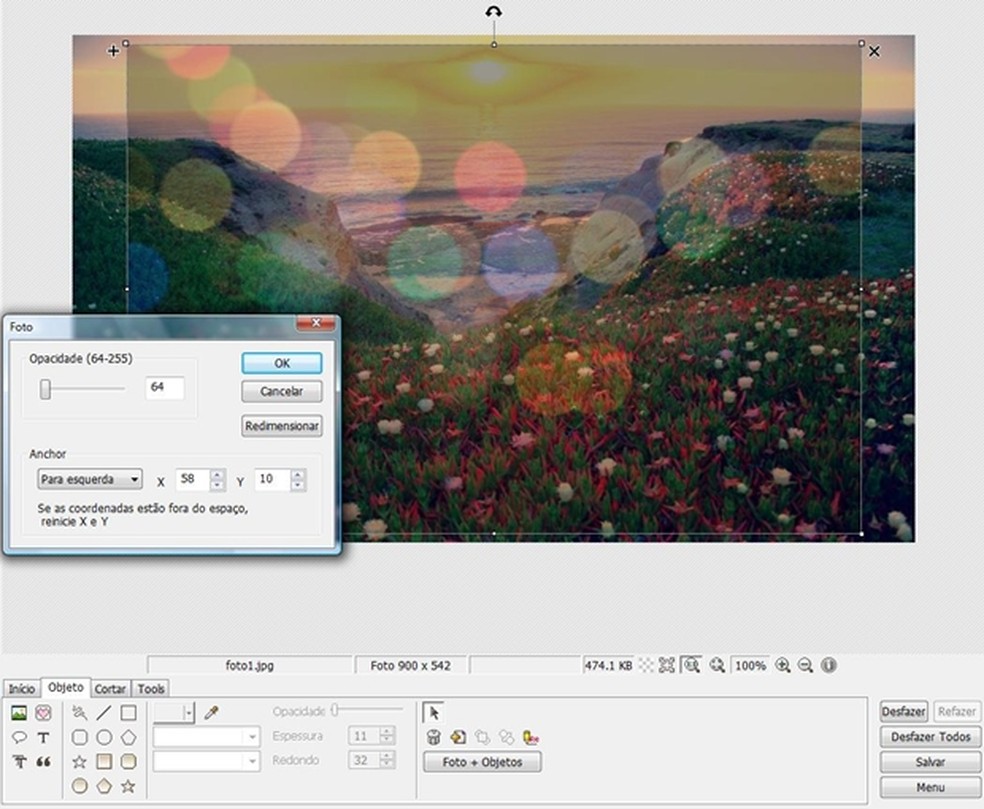Viewport: 984px width, 809px height.
Task: Select the circle shape tool
Action: pos(103,737)
